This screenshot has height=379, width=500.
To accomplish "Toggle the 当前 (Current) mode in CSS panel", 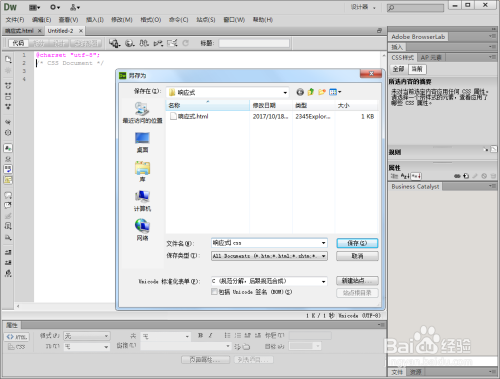I will point(417,69).
